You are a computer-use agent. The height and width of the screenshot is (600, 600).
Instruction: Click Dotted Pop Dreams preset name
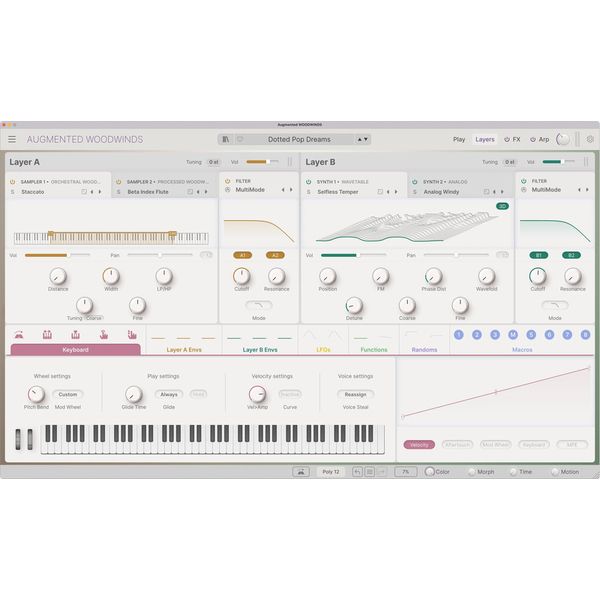[299, 139]
